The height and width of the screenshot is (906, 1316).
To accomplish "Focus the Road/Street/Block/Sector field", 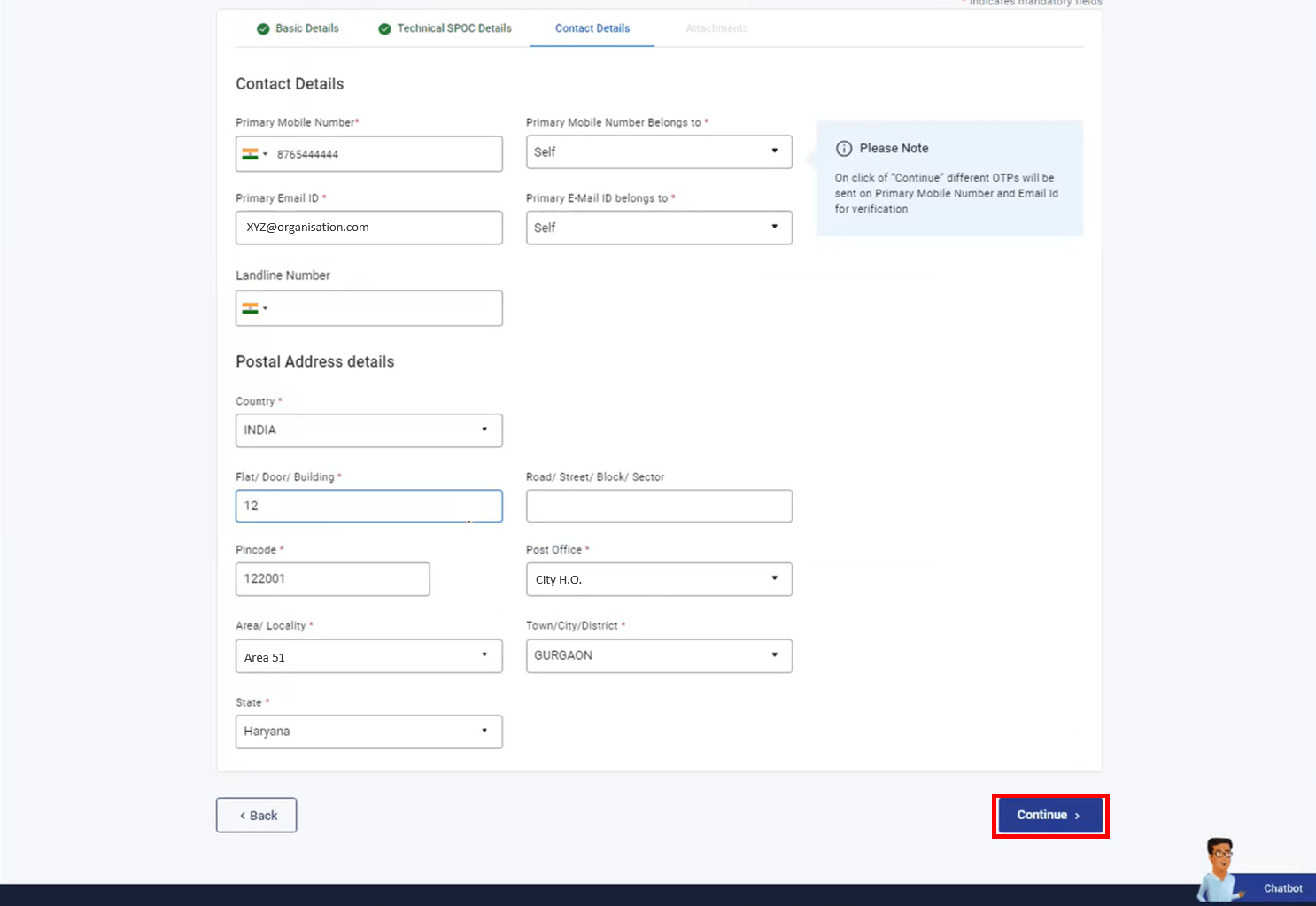I will click(x=659, y=506).
